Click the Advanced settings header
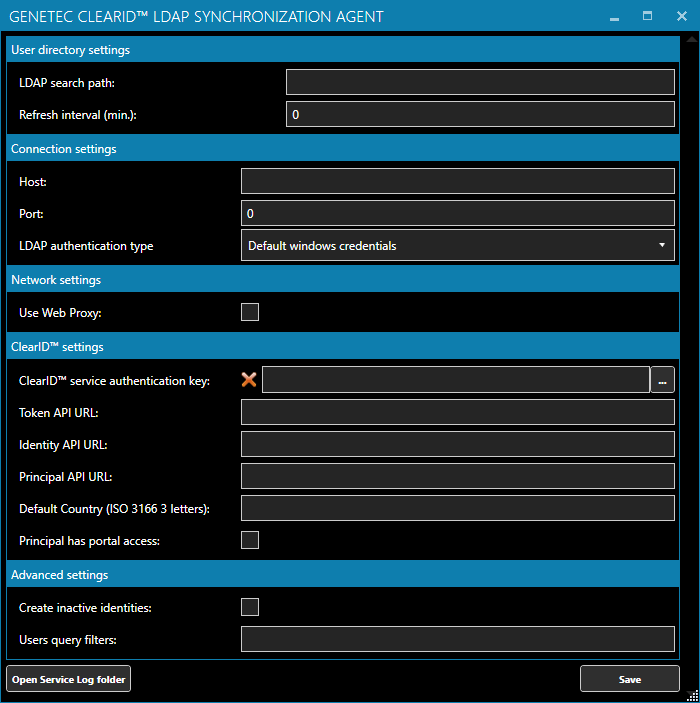The height and width of the screenshot is (703, 700). 343,574
